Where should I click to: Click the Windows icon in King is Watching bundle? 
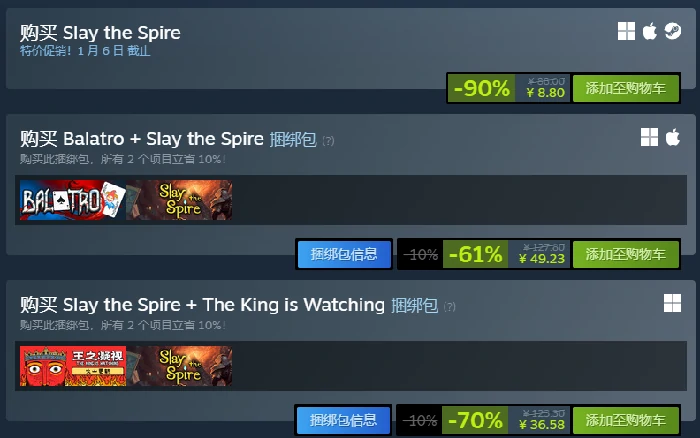(x=672, y=303)
